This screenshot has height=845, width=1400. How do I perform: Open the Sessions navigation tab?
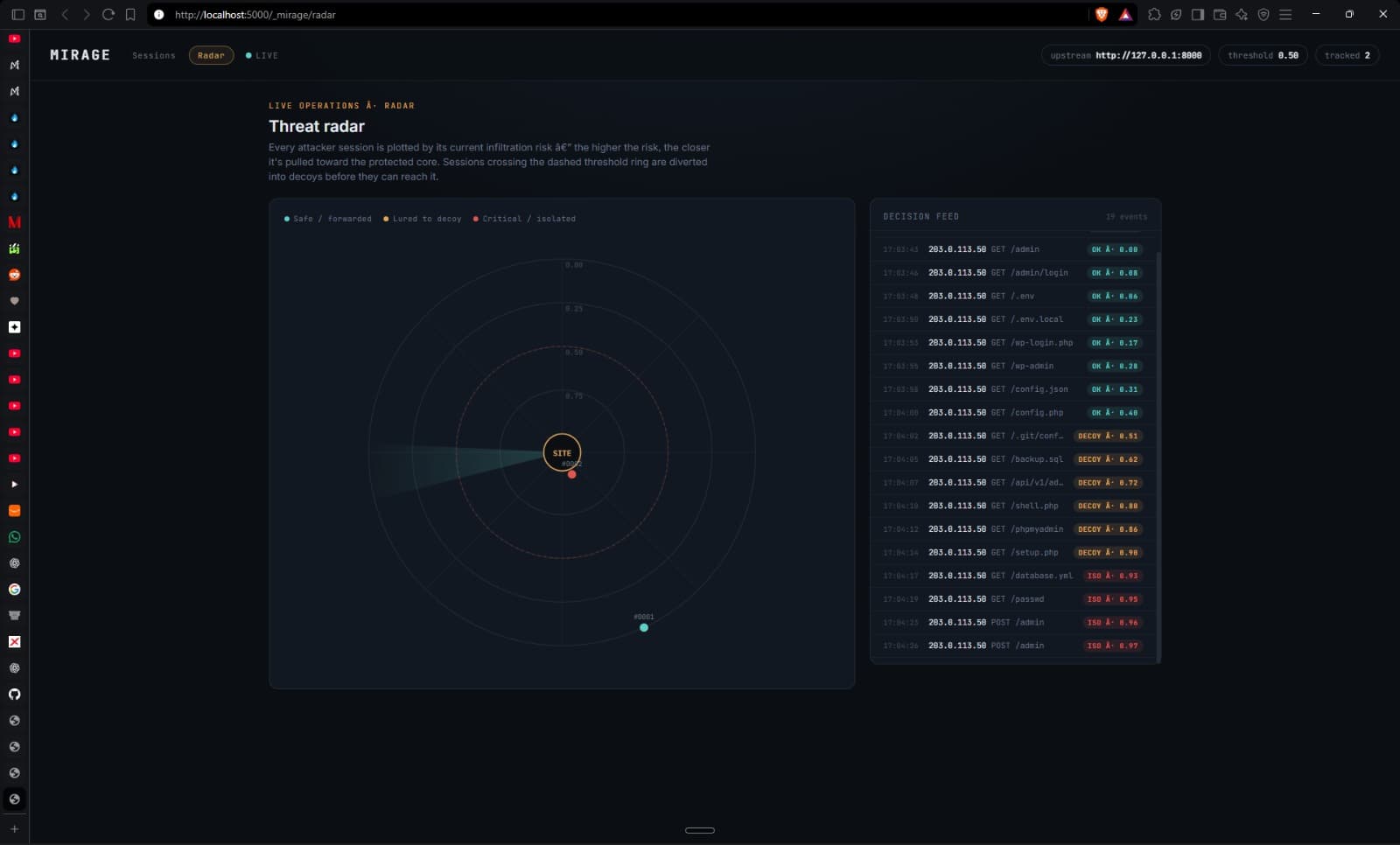(154, 55)
